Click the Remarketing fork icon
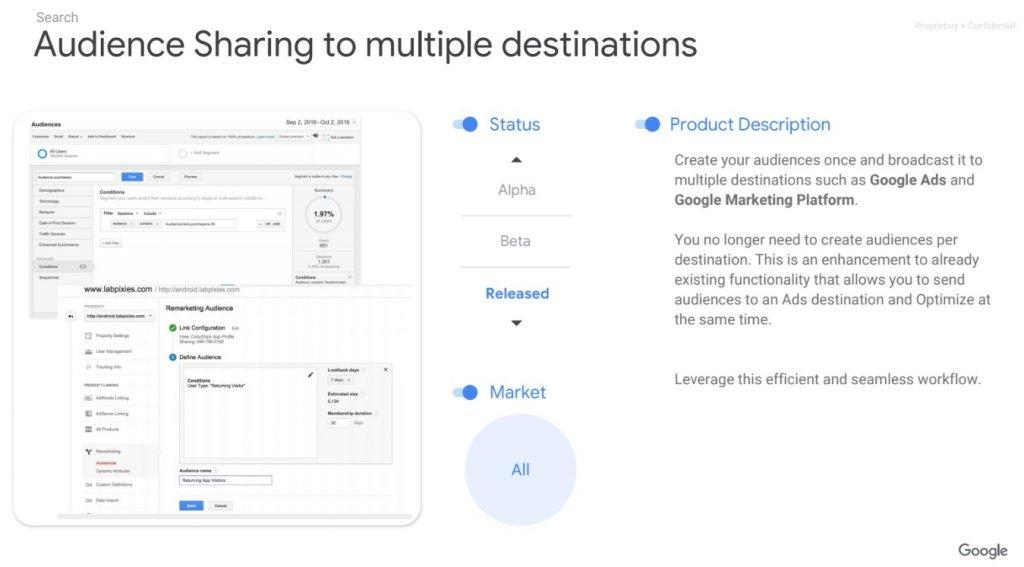Viewport: 1024px width, 567px height. pyautogui.click(x=88, y=451)
